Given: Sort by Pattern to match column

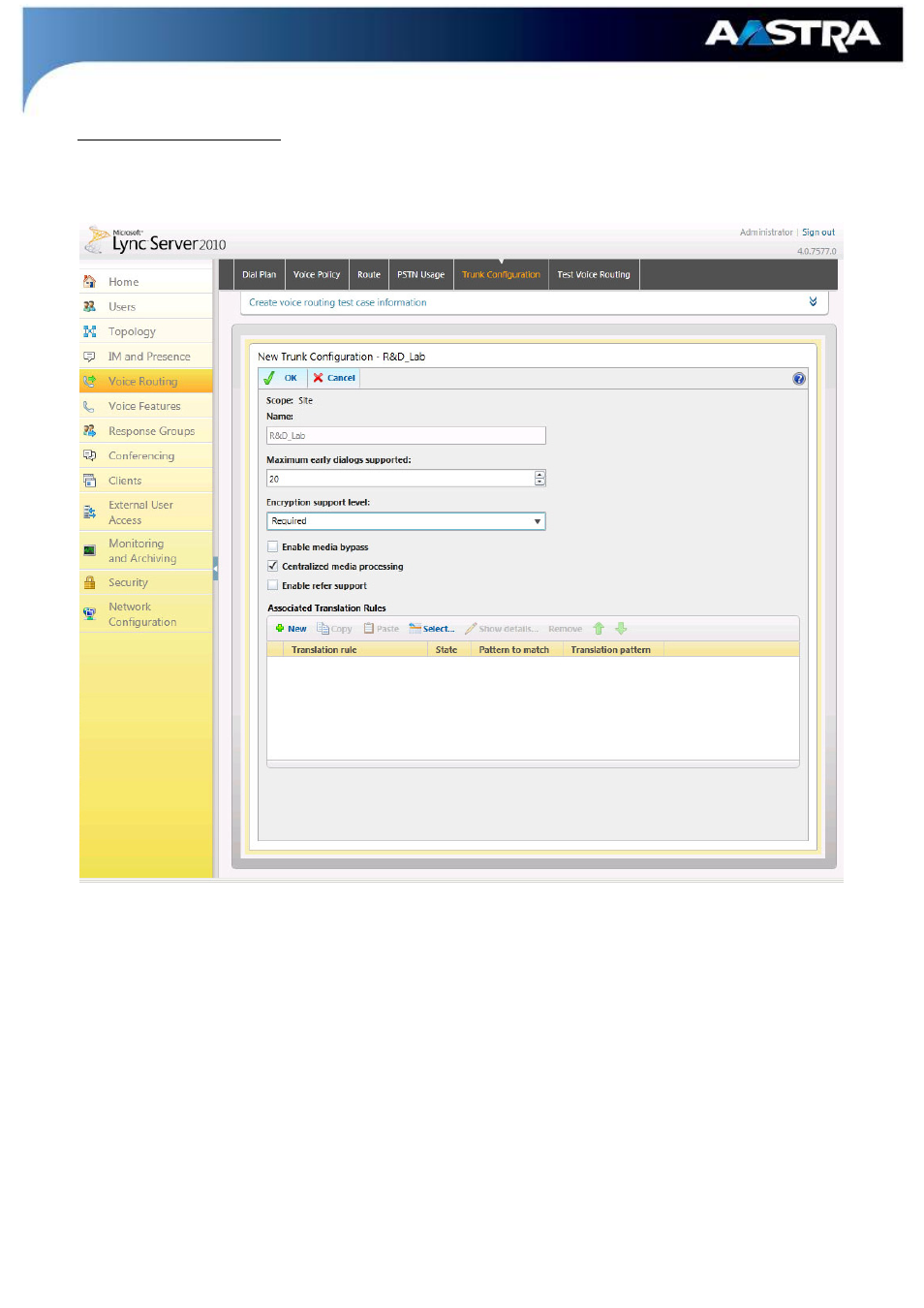Looking at the screenshot, I should pos(516,650).
